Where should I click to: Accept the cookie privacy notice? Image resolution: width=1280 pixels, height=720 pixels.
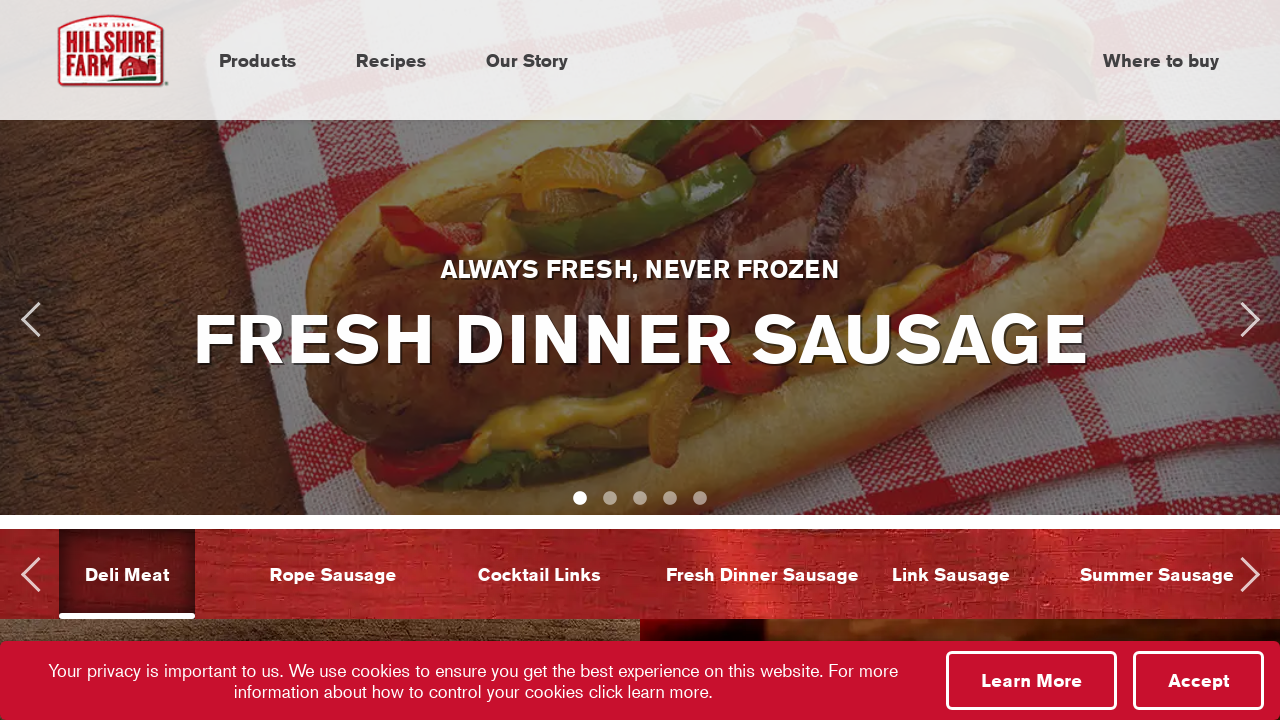point(1198,681)
